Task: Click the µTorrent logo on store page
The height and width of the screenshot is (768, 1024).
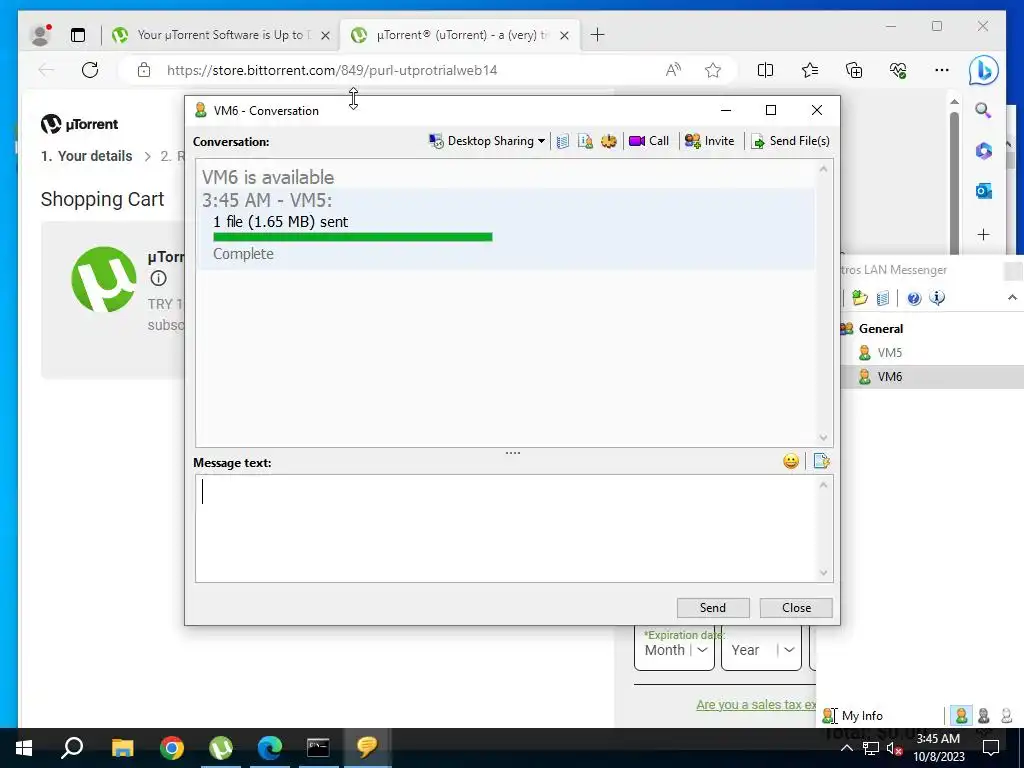Action: pyautogui.click(x=80, y=123)
